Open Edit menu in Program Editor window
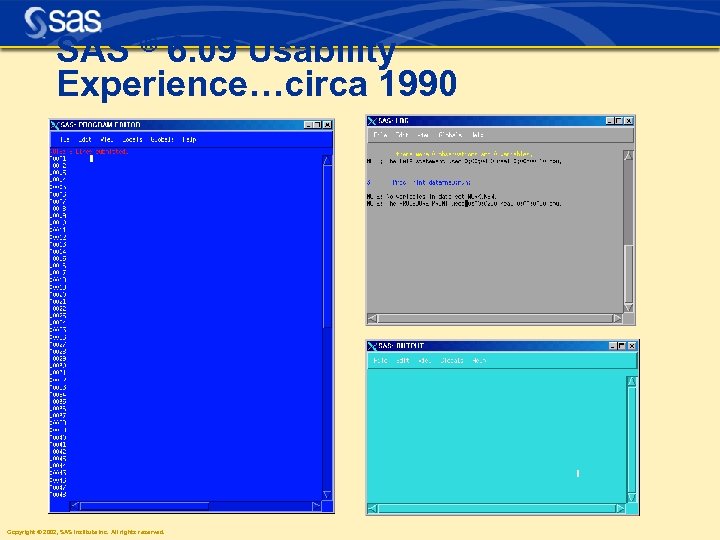The image size is (720, 540). pos(84,139)
